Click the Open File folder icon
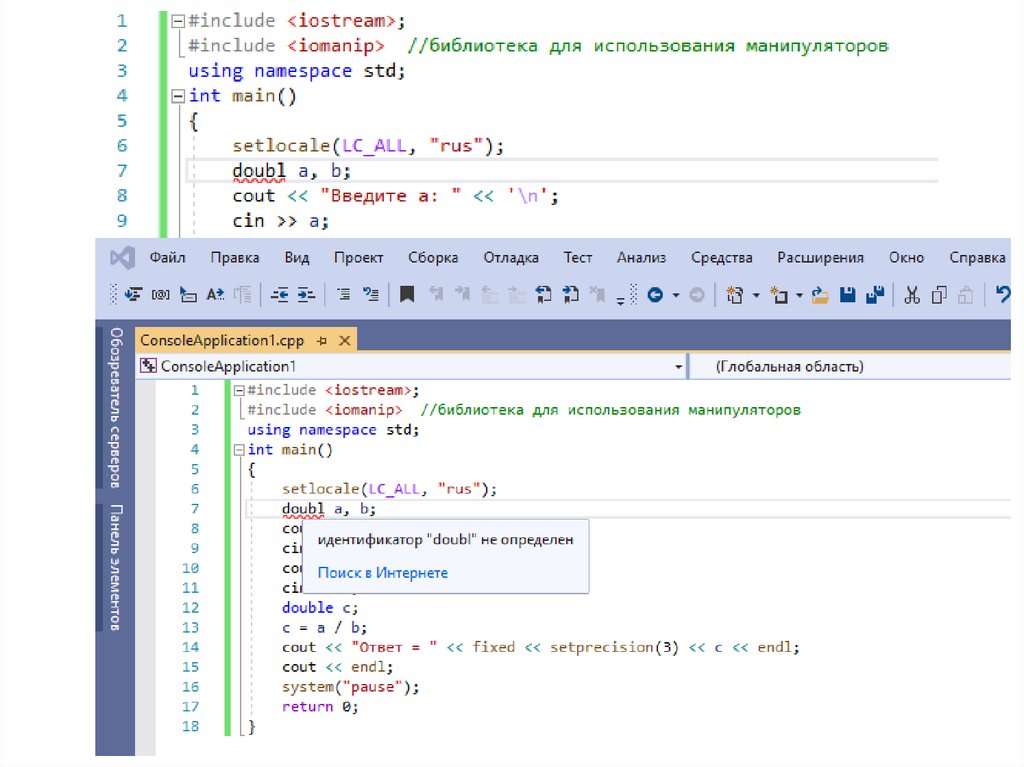The image size is (1024, 767). click(x=821, y=295)
